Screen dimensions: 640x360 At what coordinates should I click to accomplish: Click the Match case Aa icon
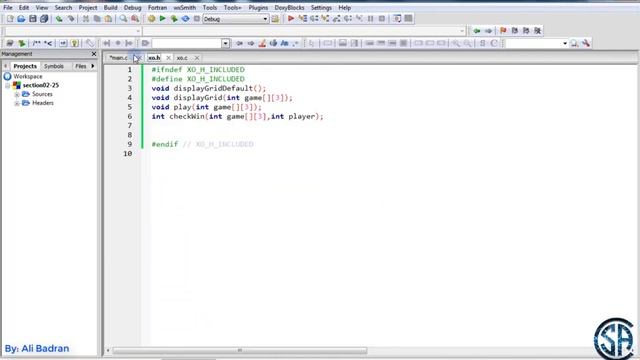pos(284,43)
